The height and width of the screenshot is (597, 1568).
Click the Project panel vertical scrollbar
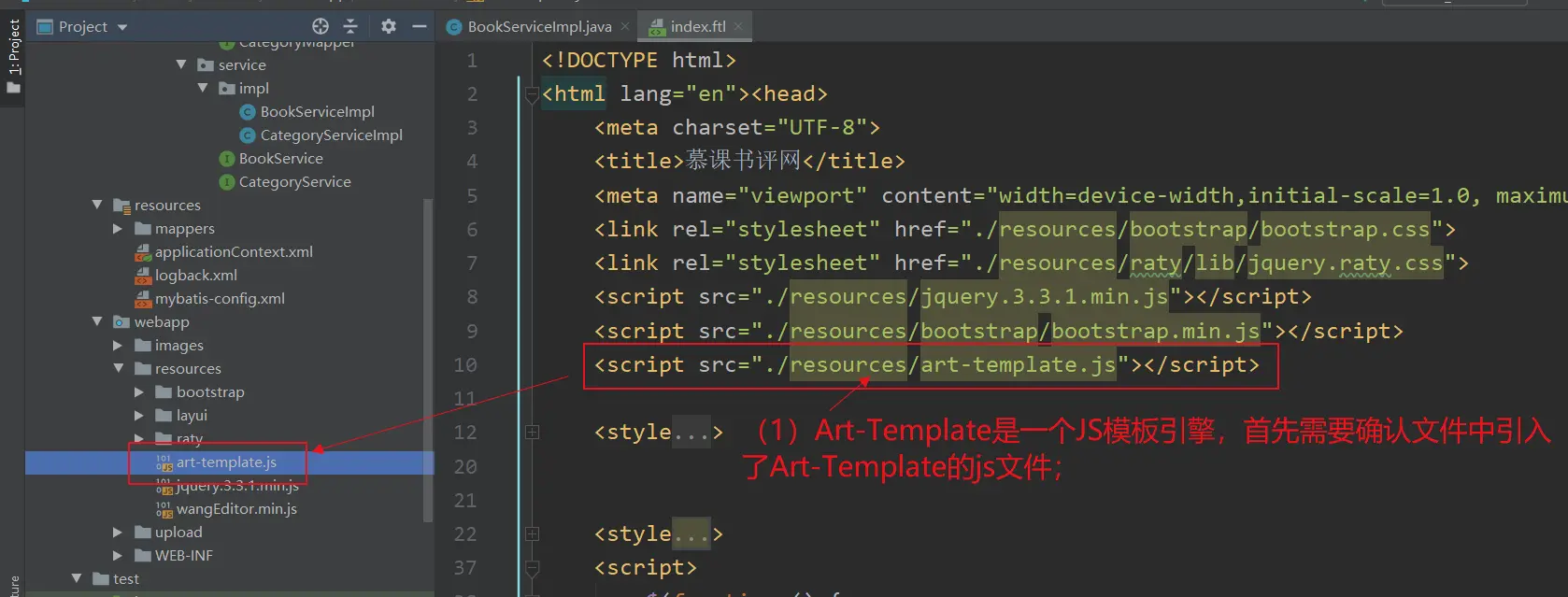coord(428,360)
